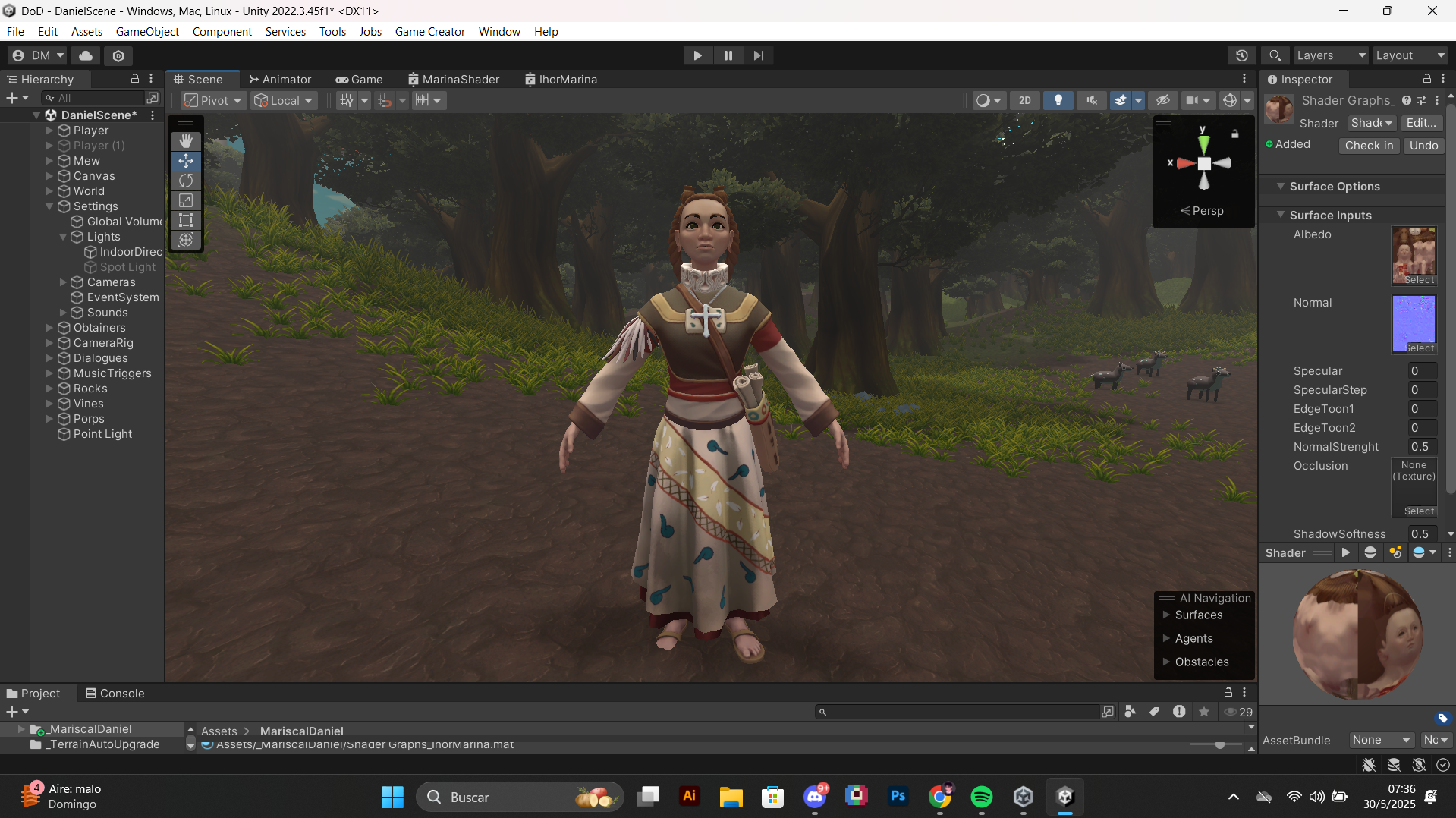Click Project search field

click(959, 712)
